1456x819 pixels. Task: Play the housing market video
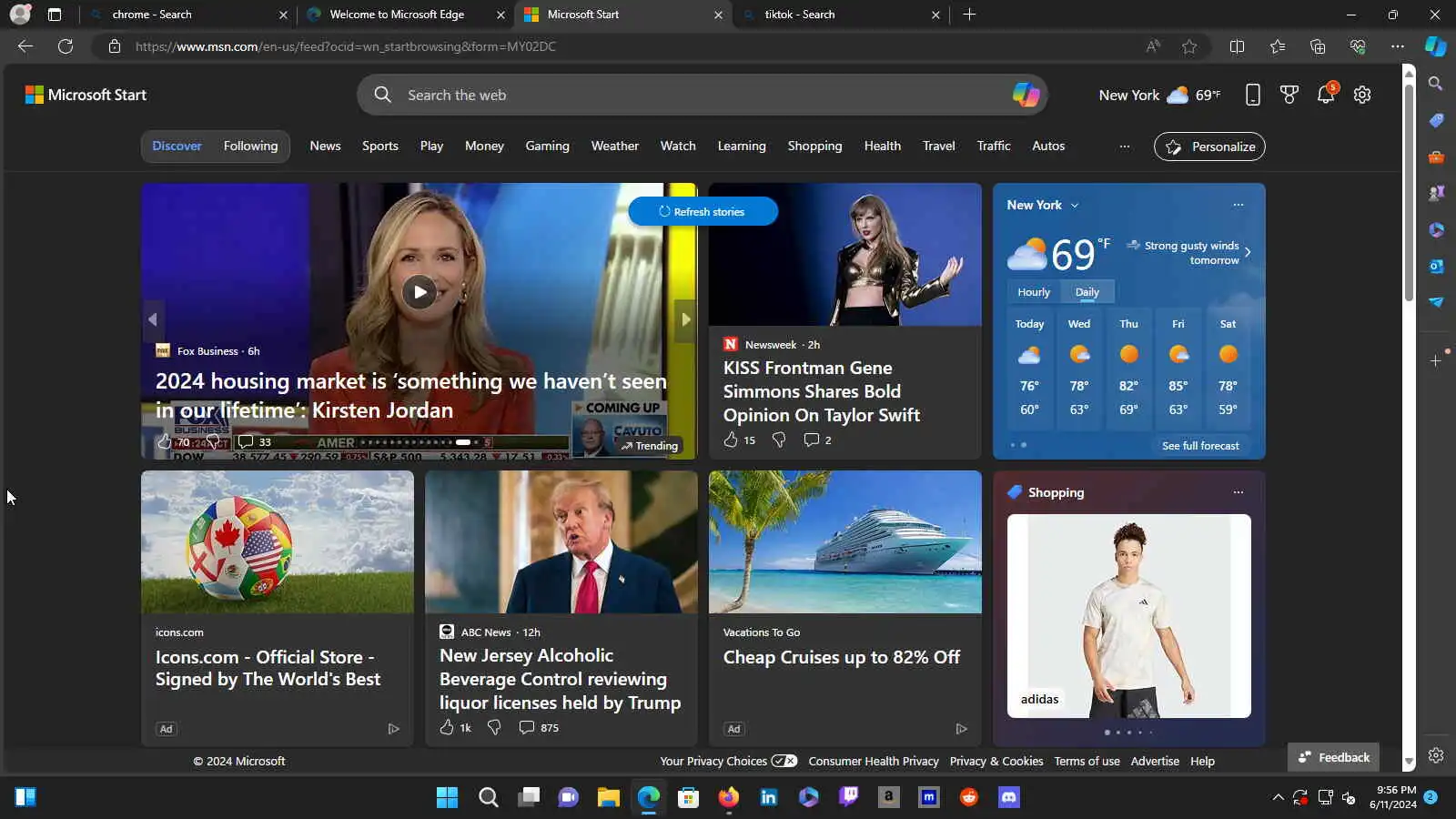click(x=420, y=292)
